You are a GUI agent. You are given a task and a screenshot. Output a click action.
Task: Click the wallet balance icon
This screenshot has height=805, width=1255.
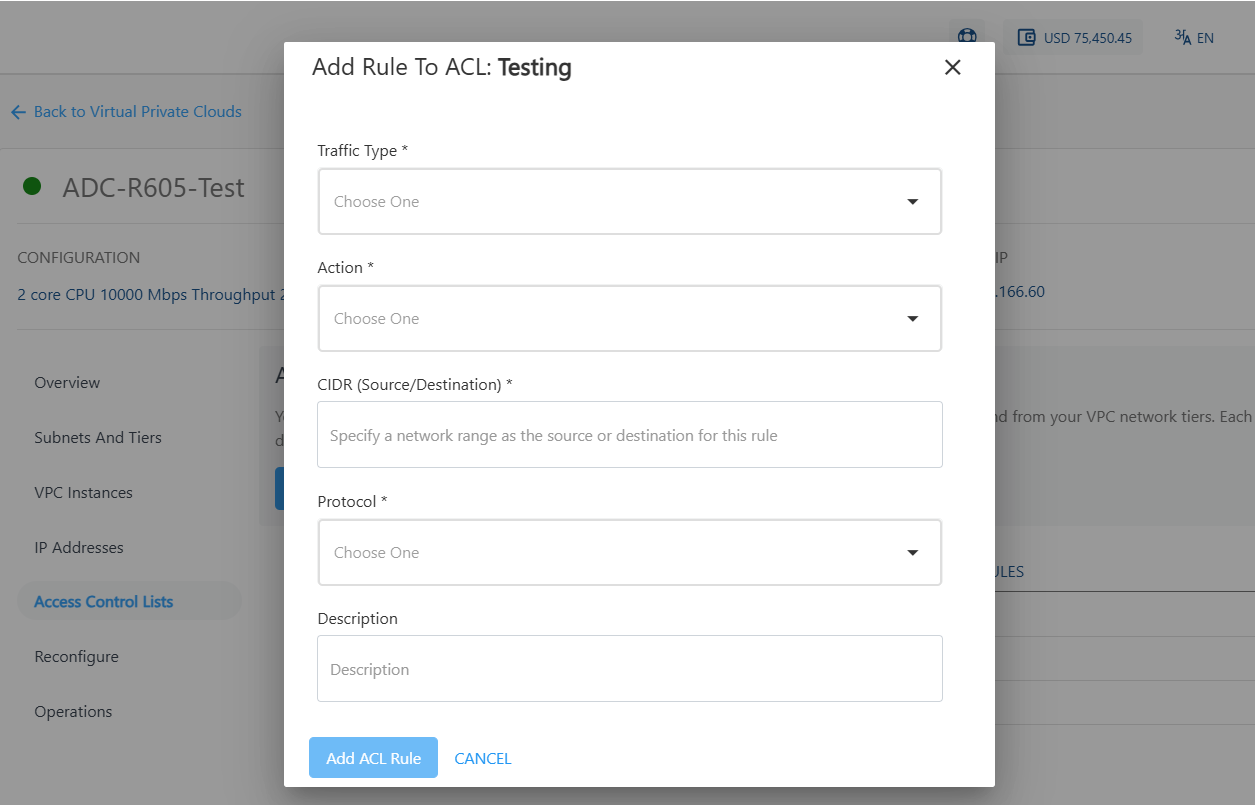[x=1026, y=38]
